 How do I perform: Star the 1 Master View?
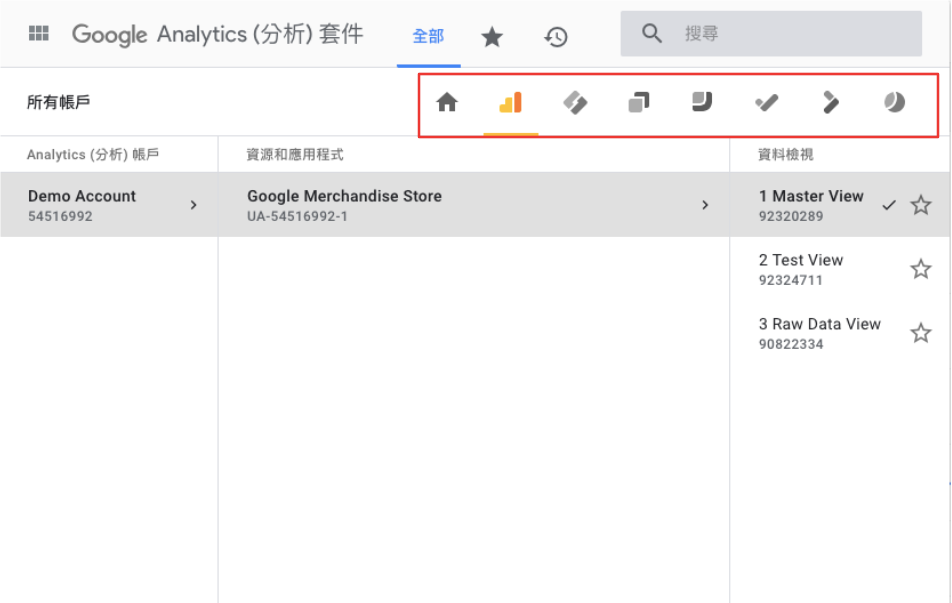click(x=920, y=205)
